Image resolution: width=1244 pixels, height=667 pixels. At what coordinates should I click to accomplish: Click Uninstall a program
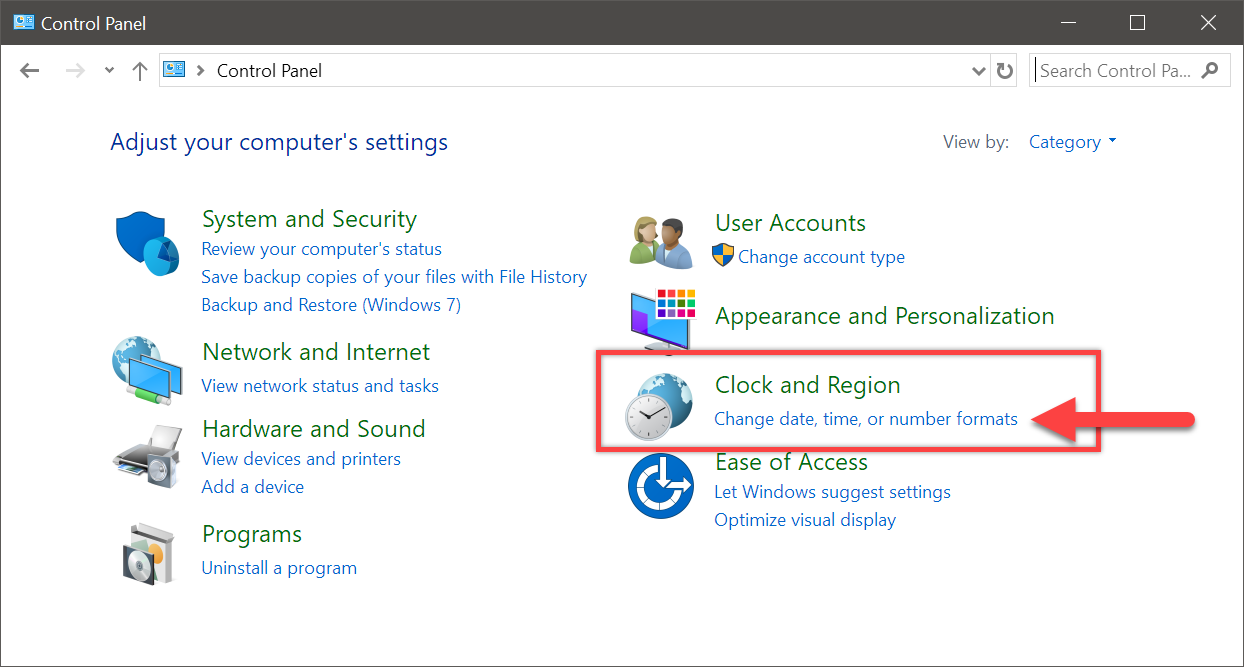click(x=279, y=568)
